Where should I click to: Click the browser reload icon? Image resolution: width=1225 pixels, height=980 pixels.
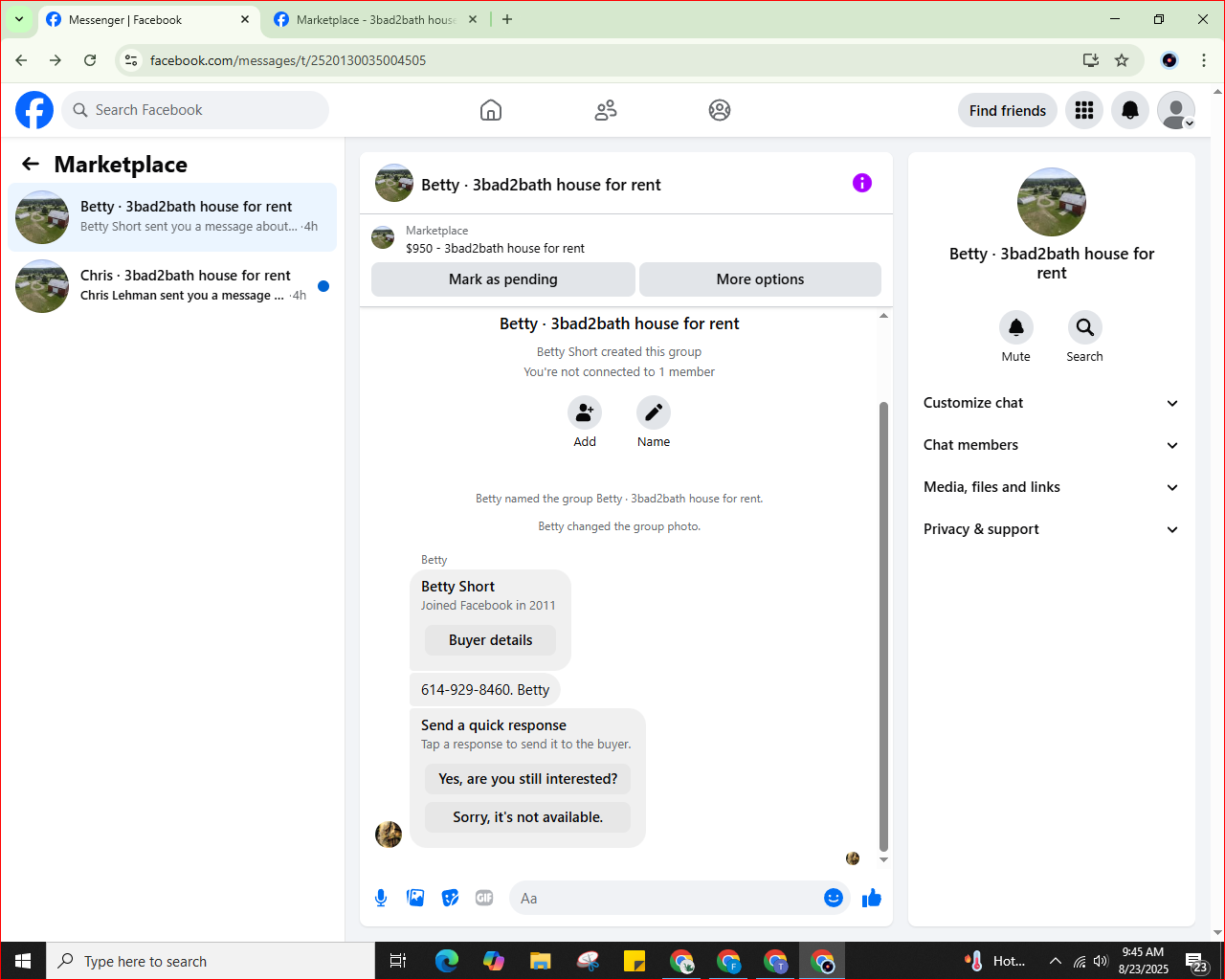tap(90, 60)
